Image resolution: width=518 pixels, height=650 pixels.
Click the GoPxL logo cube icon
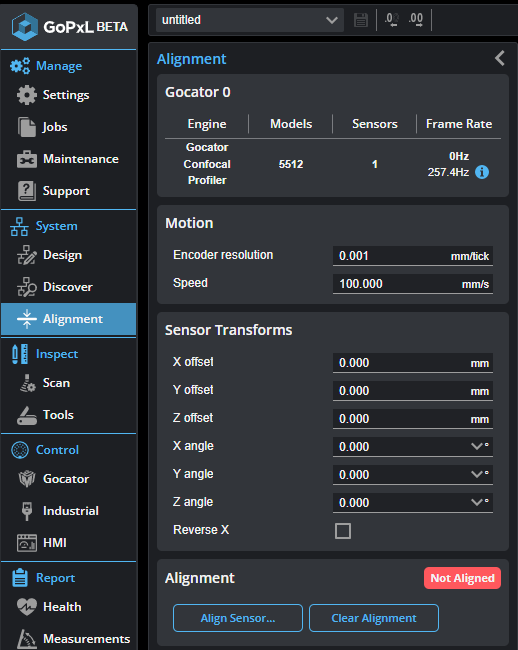[25, 27]
